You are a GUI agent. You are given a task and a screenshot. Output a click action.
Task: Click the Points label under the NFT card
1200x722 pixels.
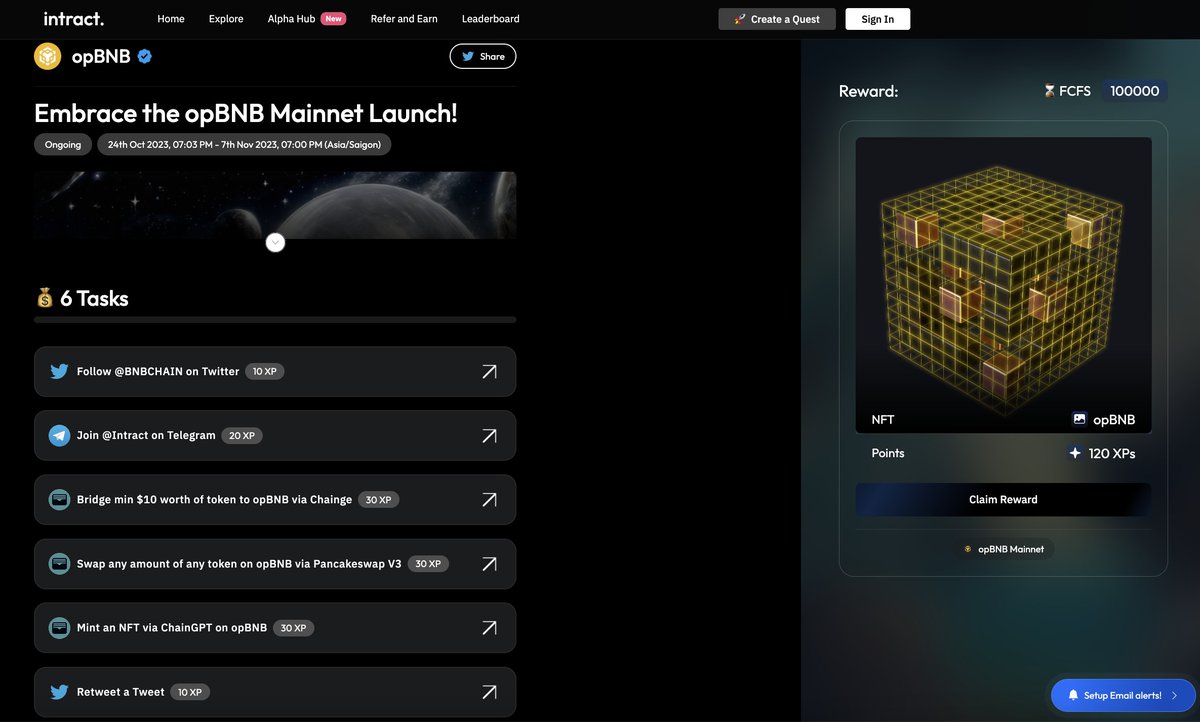[x=888, y=453]
